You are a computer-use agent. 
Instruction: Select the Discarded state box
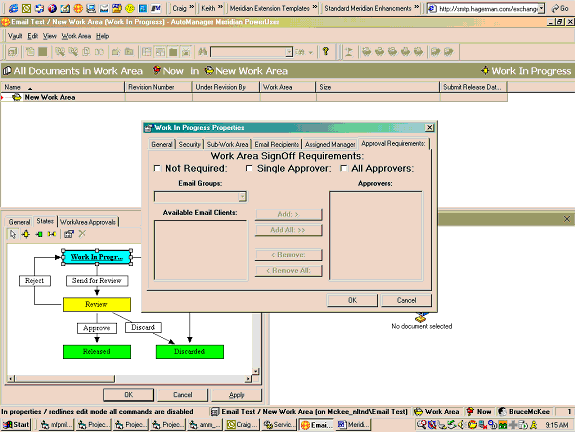click(190, 352)
